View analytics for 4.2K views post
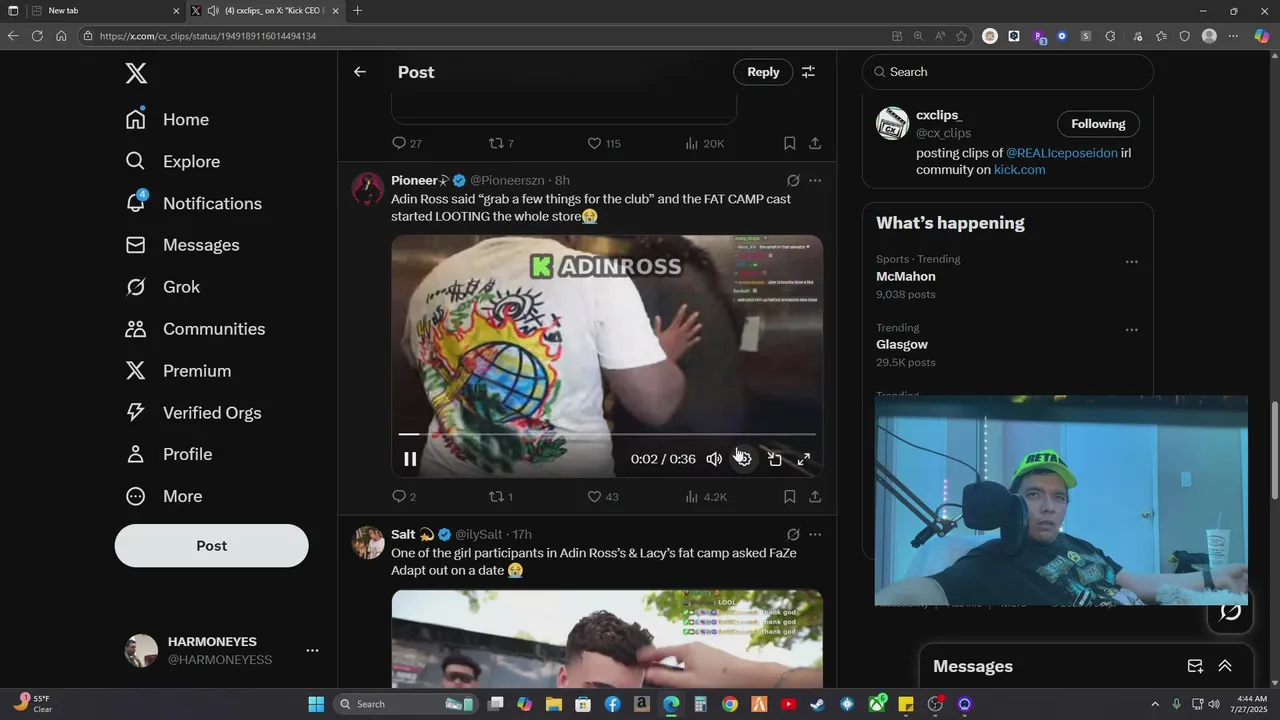 tap(706, 496)
